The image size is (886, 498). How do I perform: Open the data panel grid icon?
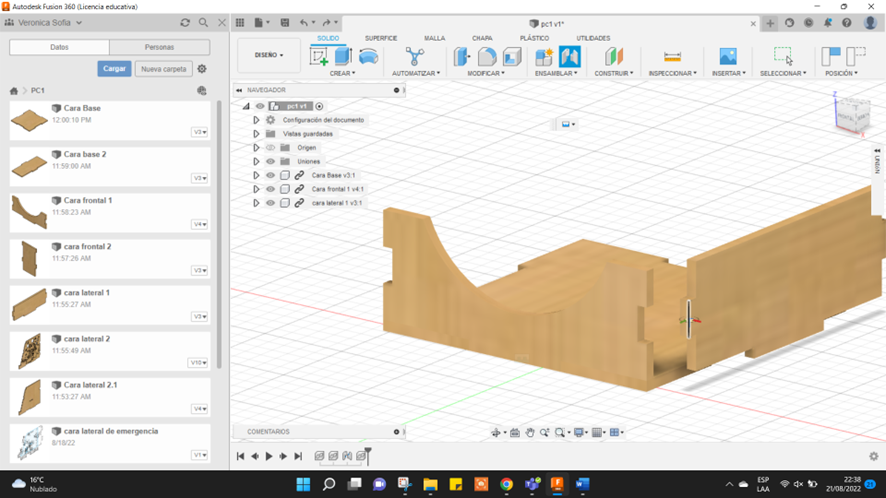tap(240, 23)
